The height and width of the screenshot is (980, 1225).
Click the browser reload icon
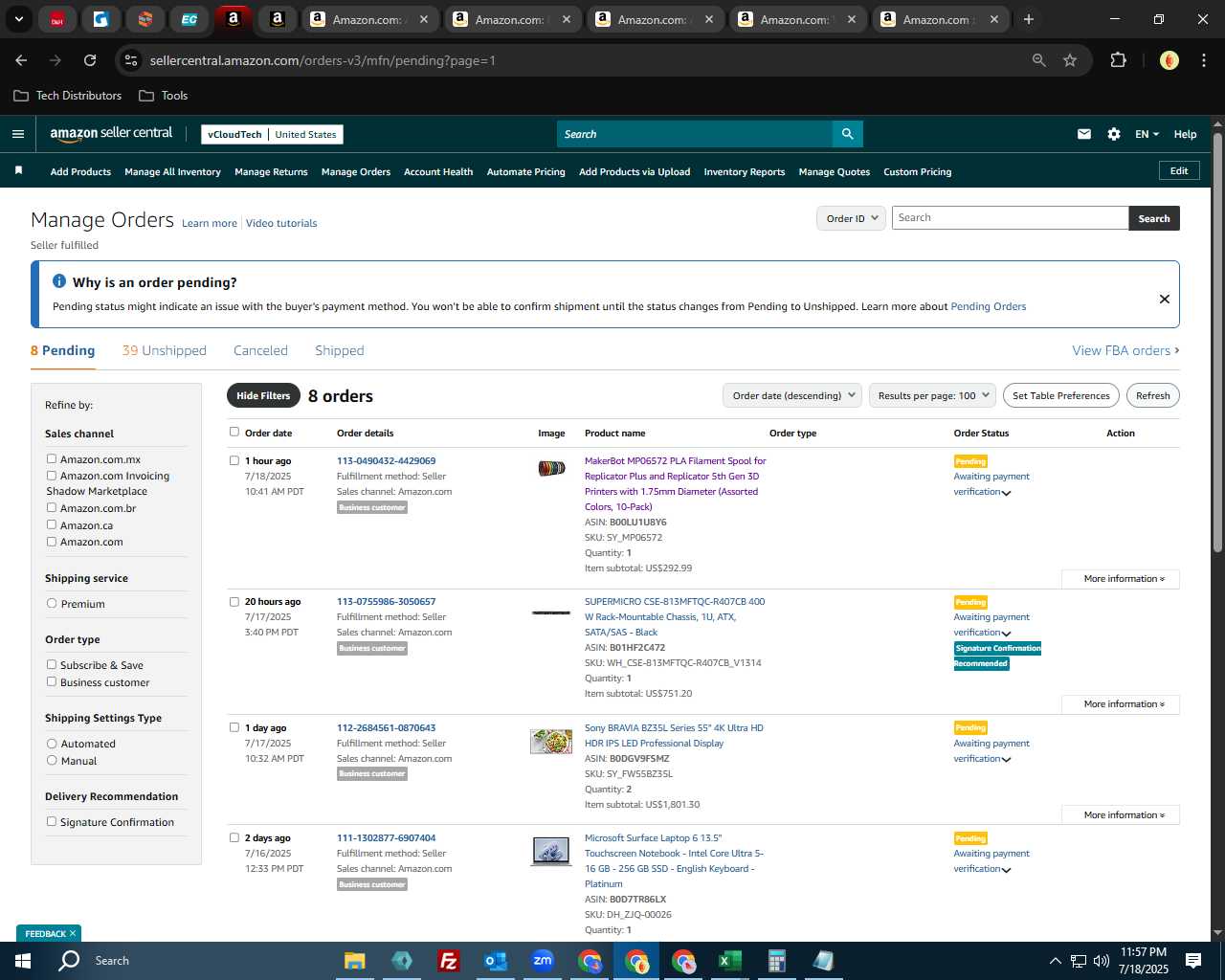click(x=90, y=60)
